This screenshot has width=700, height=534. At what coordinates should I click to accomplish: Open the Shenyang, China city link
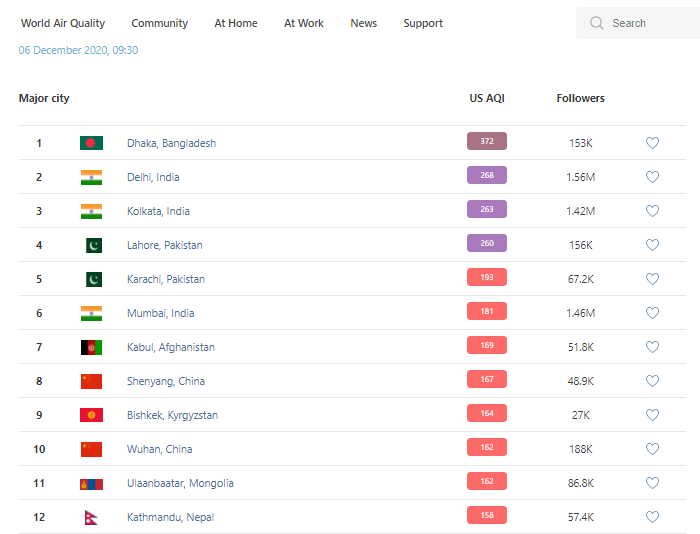coord(166,381)
